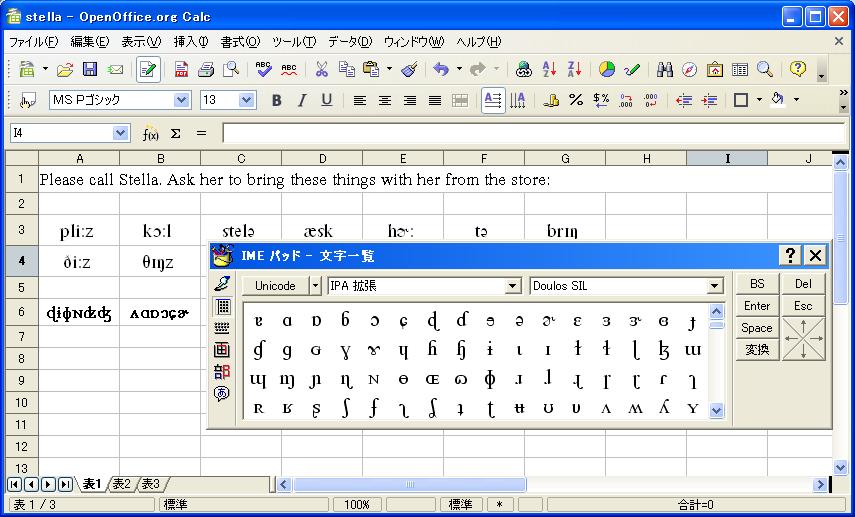Center text horizontally
Image resolution: width=855 pixels, height=517 pixels.
(384, 100)
